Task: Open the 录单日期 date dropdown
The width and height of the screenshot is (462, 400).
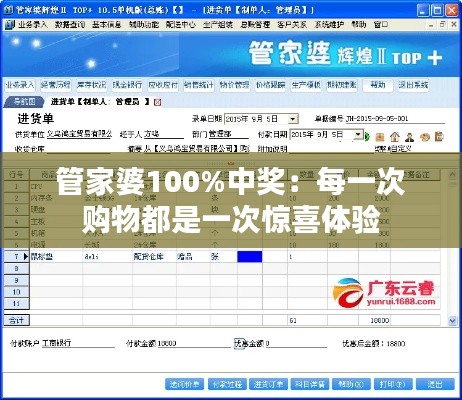Action: [293, 119]
